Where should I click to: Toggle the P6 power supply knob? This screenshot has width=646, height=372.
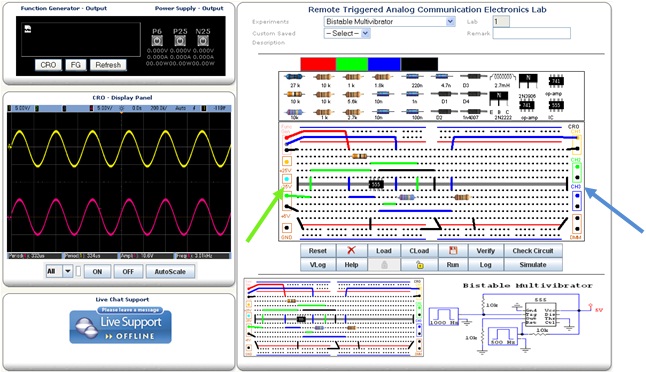[x=157, y=40]
